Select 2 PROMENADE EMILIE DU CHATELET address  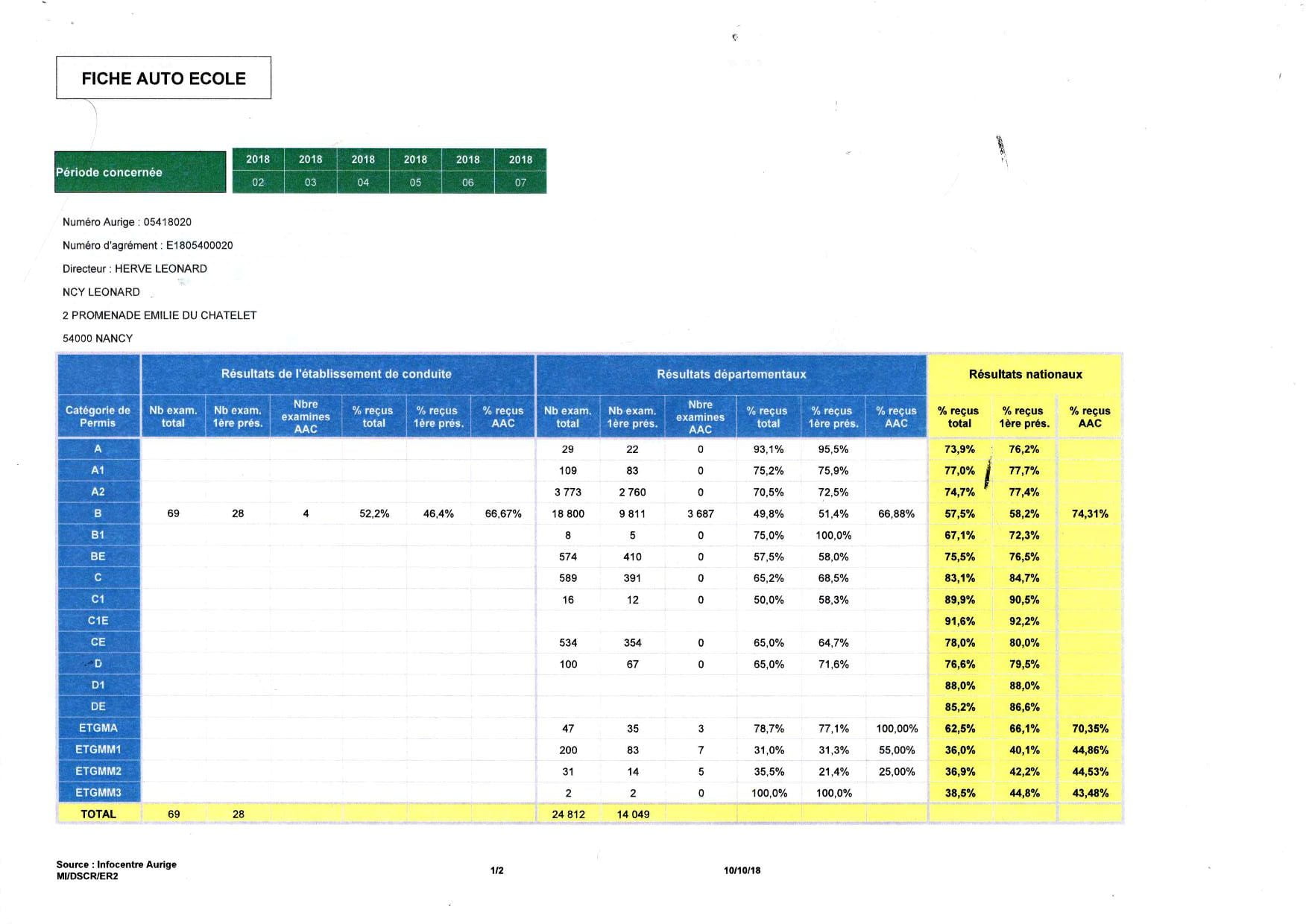160,315
